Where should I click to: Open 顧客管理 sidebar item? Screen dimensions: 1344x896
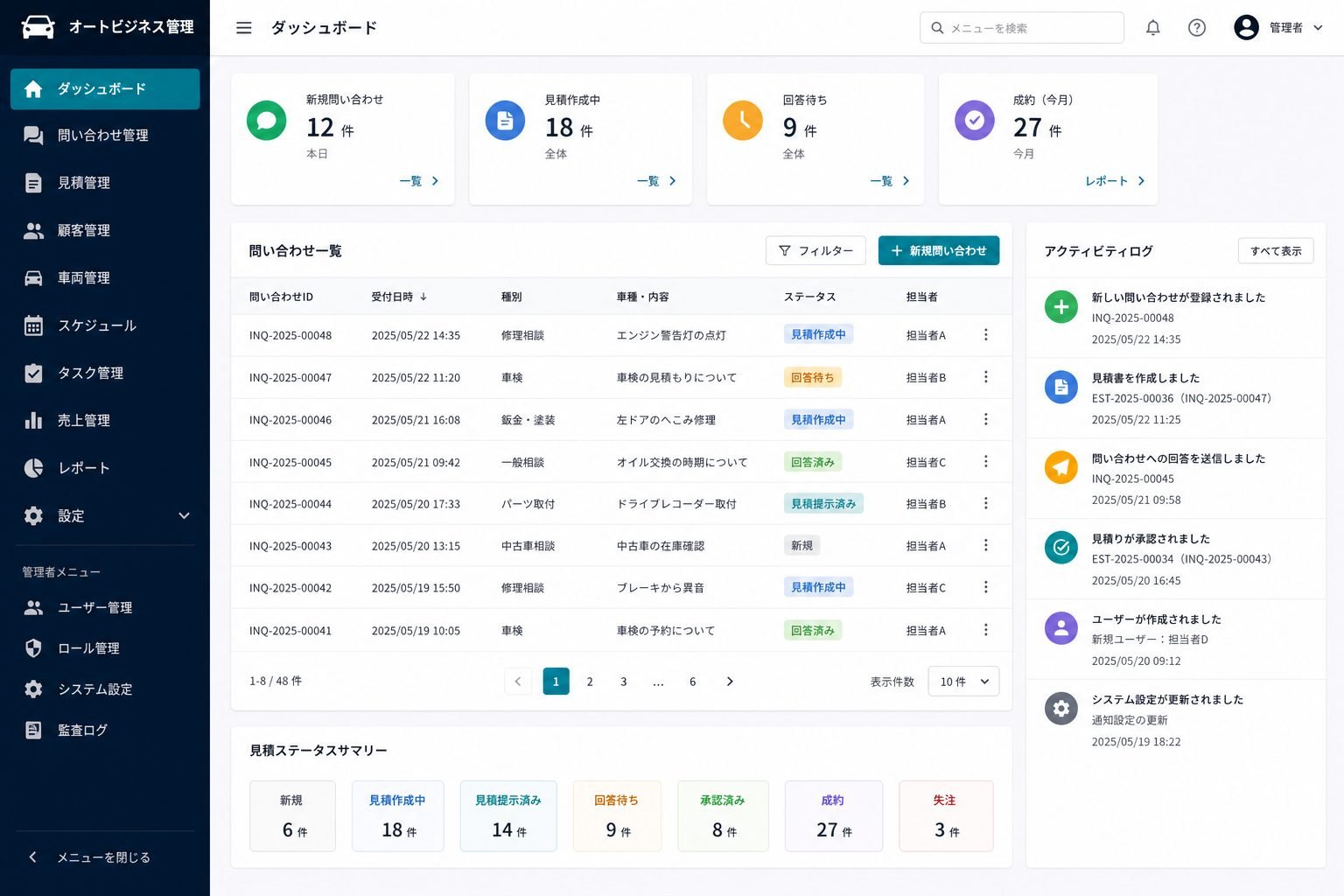(x=105, y=231)
